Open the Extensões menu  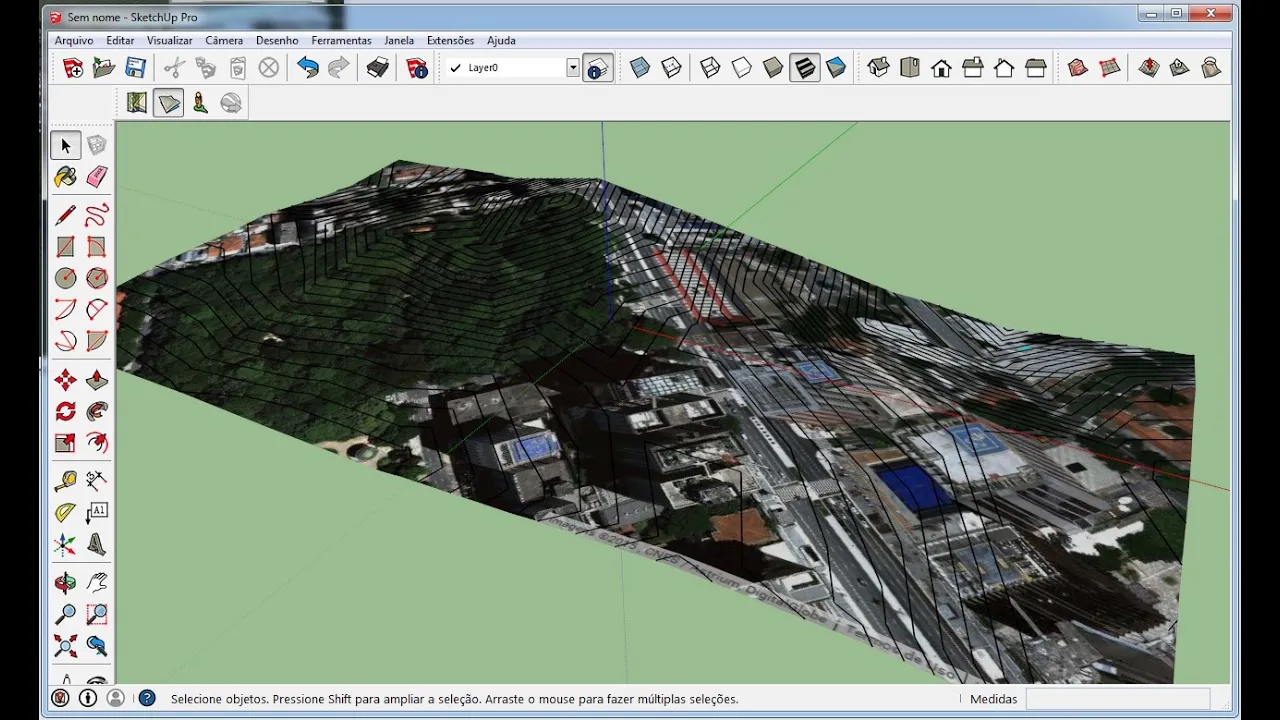click(450, 41)
